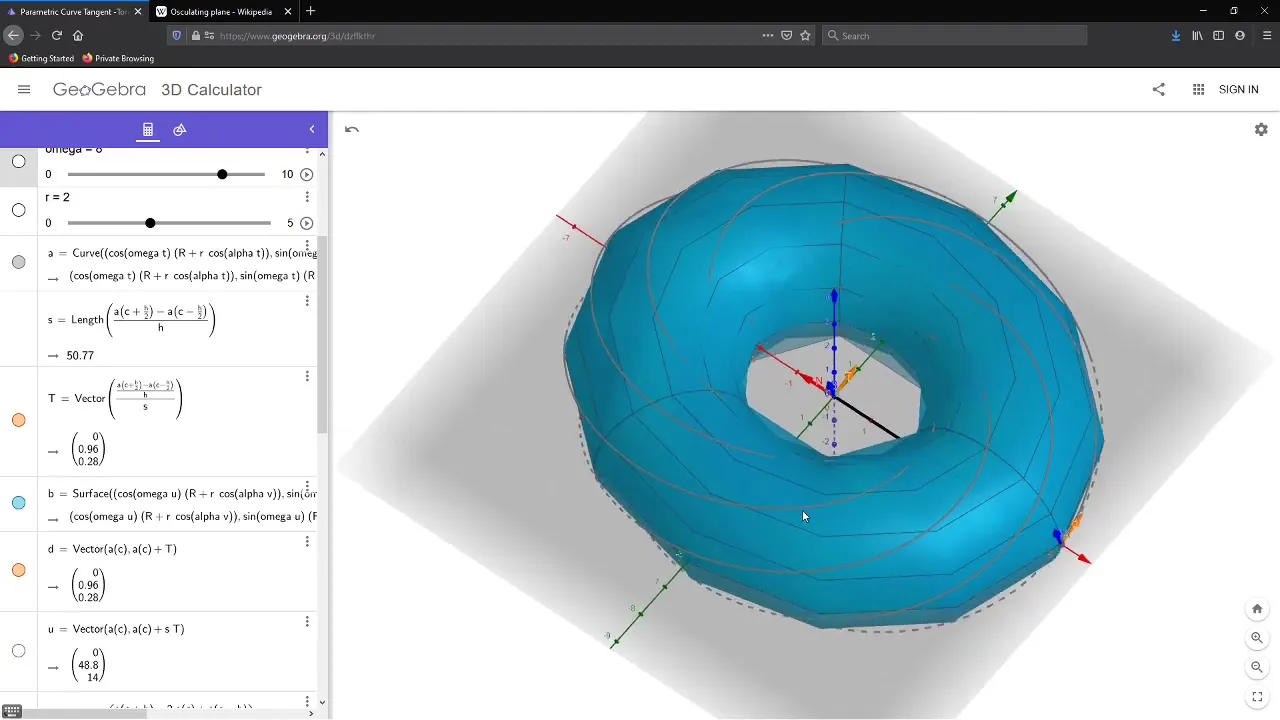Toggle visibility of the r slider
The height and width of the screenshot is (720, 1280).
tap(19, 210)
